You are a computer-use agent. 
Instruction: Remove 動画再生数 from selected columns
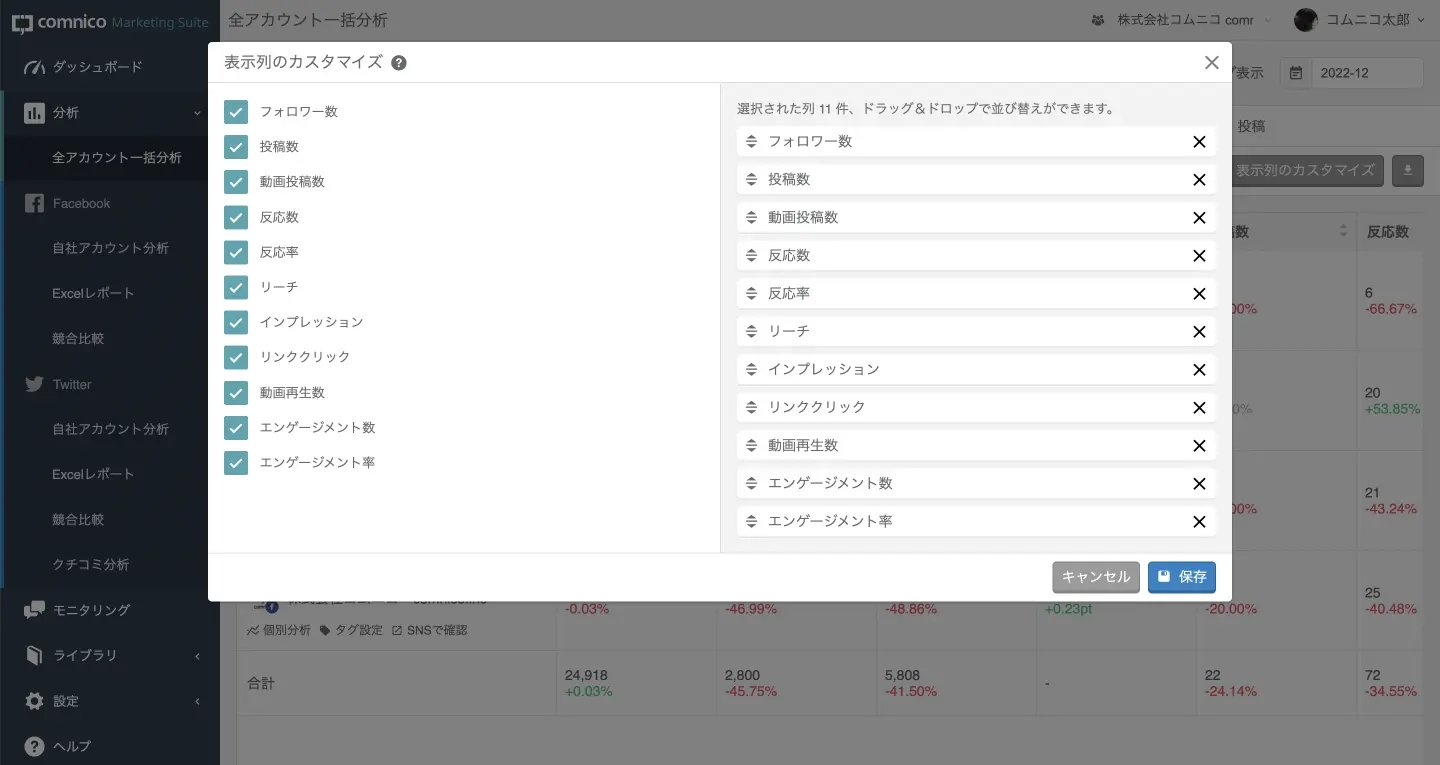(x=1199, y=446)
